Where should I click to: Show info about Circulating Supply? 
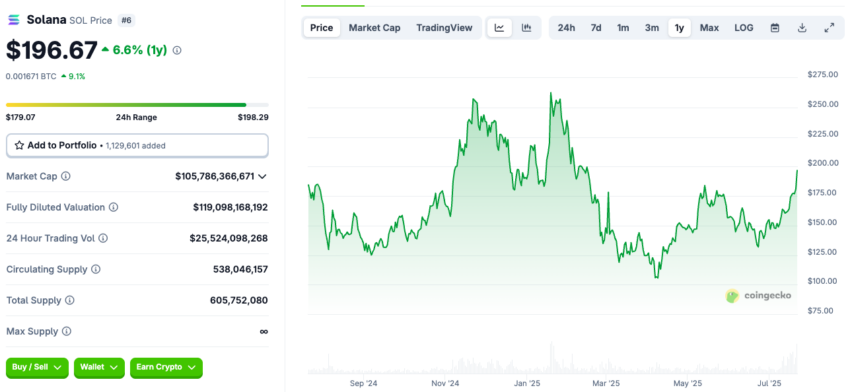click(95, 269)
